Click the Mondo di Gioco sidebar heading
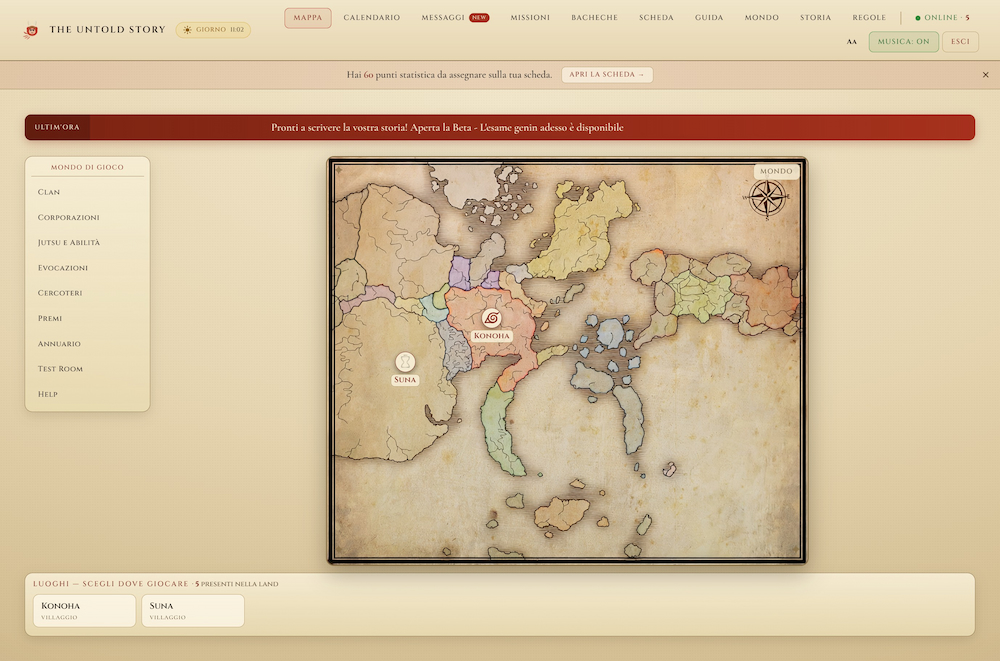Screen dimensions: 1000x661 [x=87, y=167]
